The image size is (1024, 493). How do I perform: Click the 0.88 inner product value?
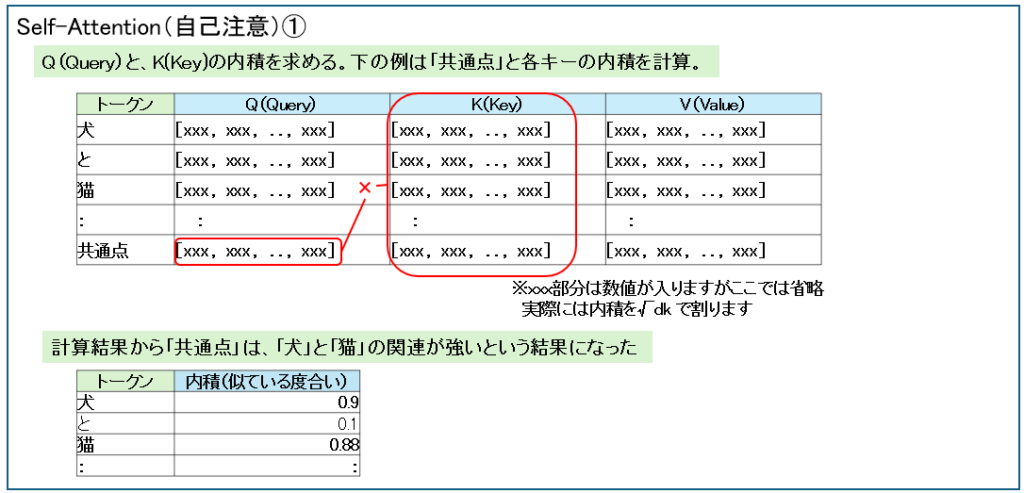tap(344, 445)
